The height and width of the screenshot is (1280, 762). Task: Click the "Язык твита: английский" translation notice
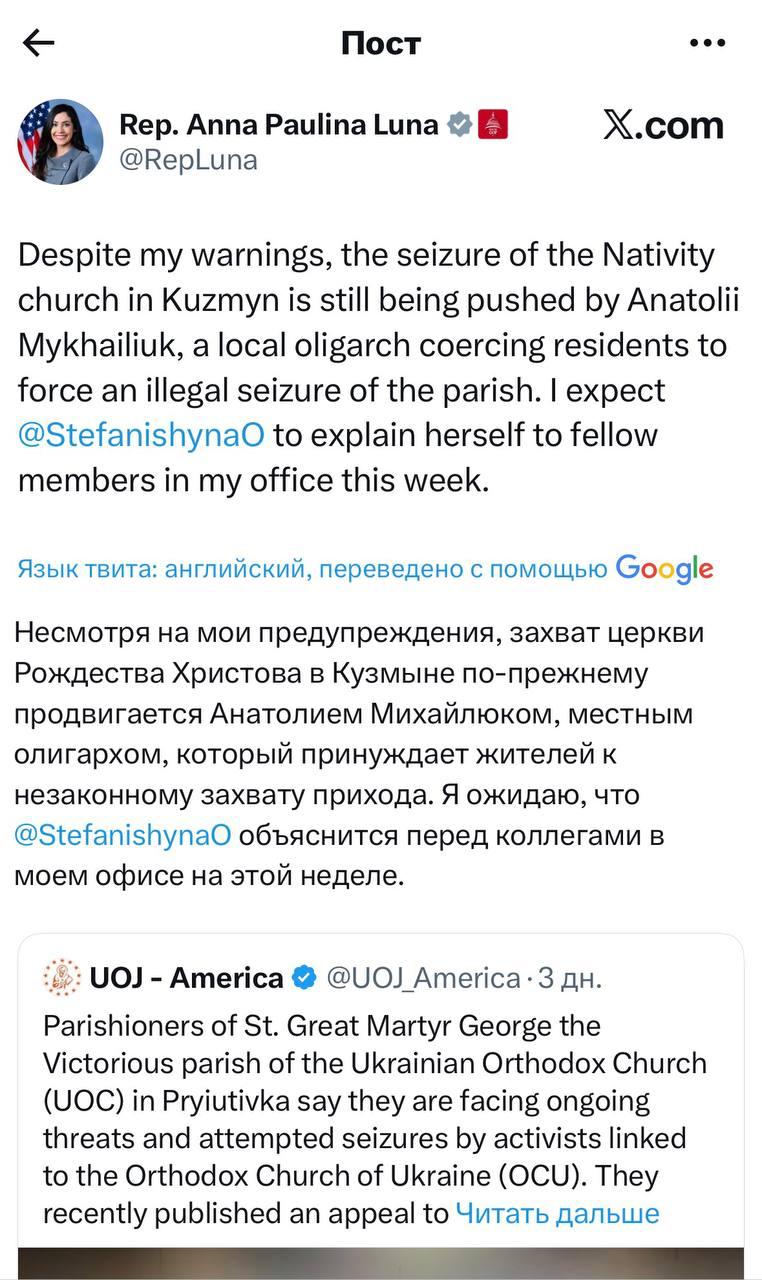[x=312, y=570]
